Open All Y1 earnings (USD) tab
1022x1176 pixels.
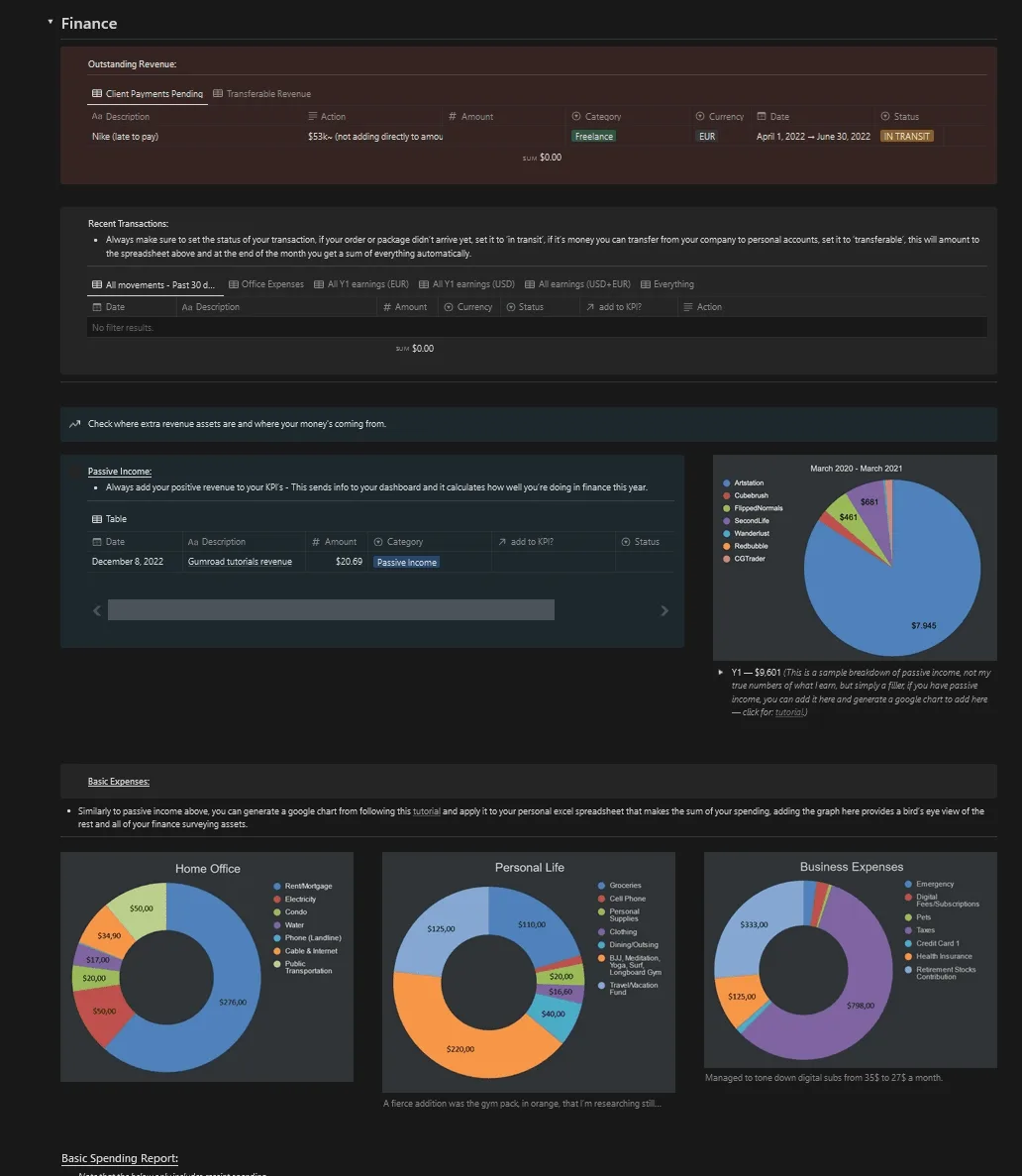[466, 284]
